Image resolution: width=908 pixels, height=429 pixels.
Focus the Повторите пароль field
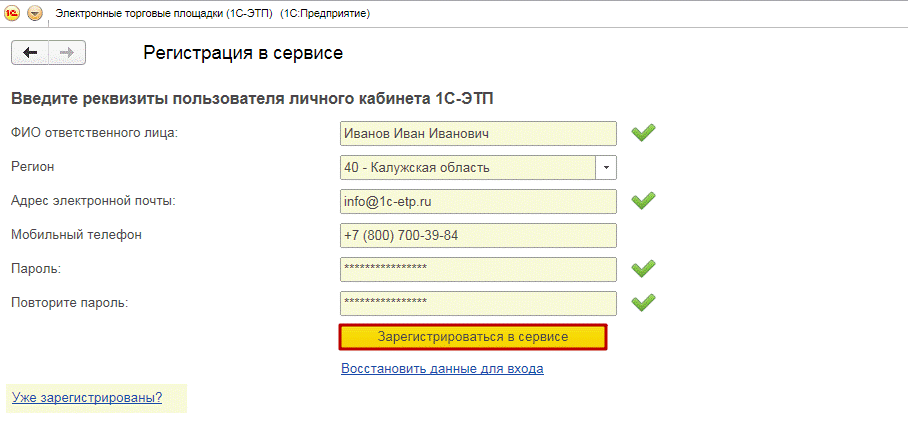point(478,302)
